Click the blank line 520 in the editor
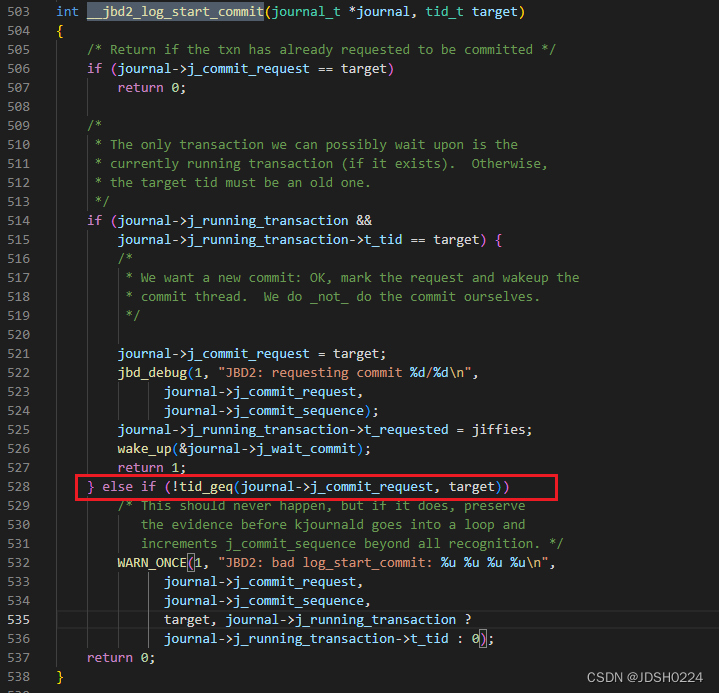 click(x=387, y=335)
